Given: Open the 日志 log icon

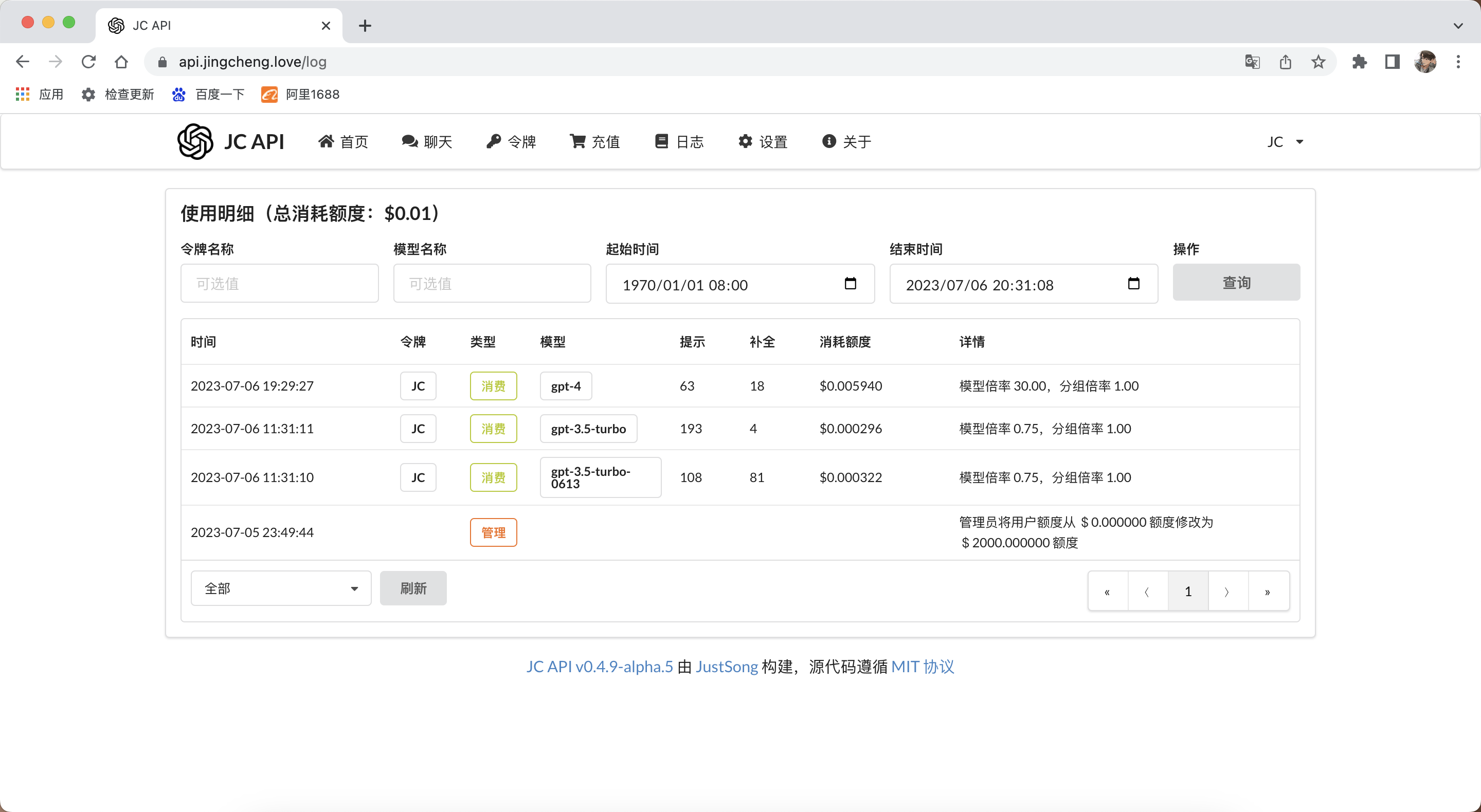Looking at the screenshot, I should 661,141.
